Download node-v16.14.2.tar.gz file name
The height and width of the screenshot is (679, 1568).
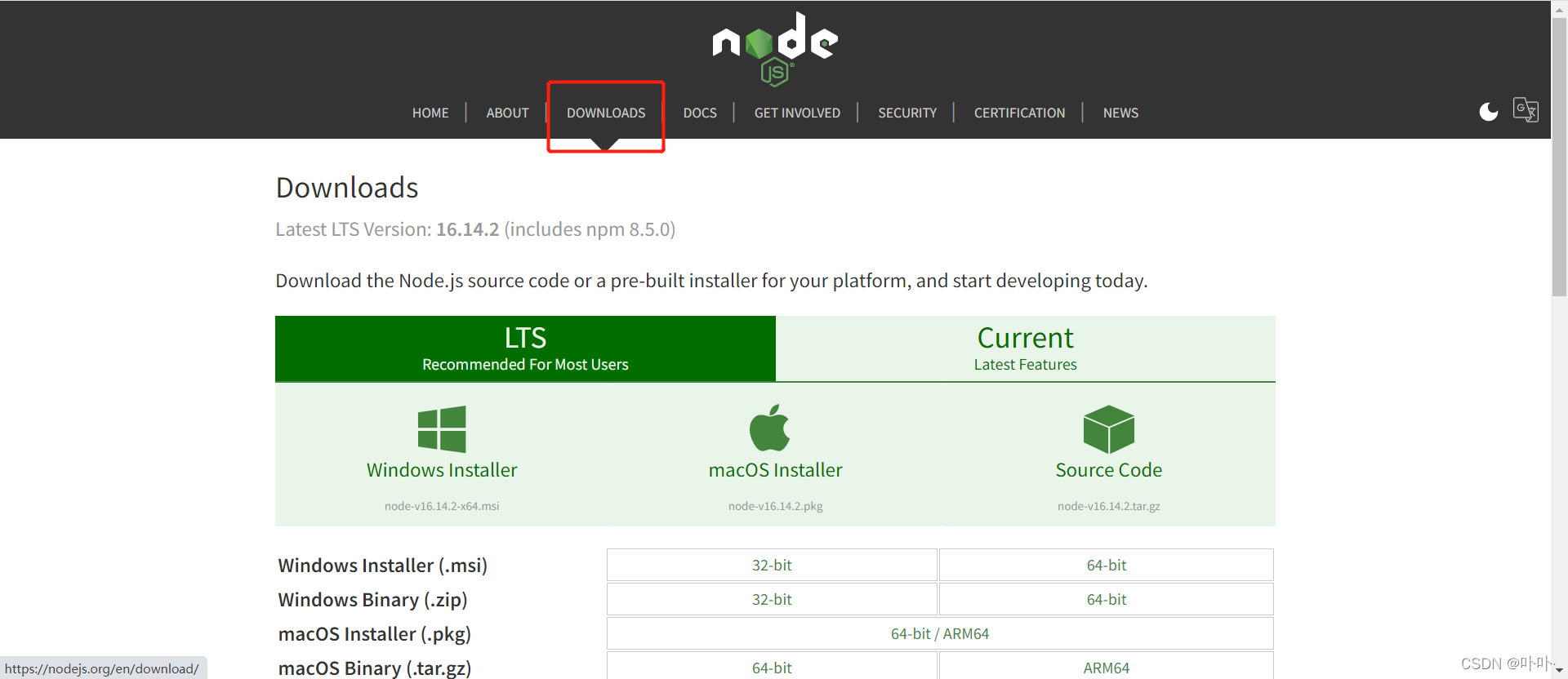pos(1108,506)
